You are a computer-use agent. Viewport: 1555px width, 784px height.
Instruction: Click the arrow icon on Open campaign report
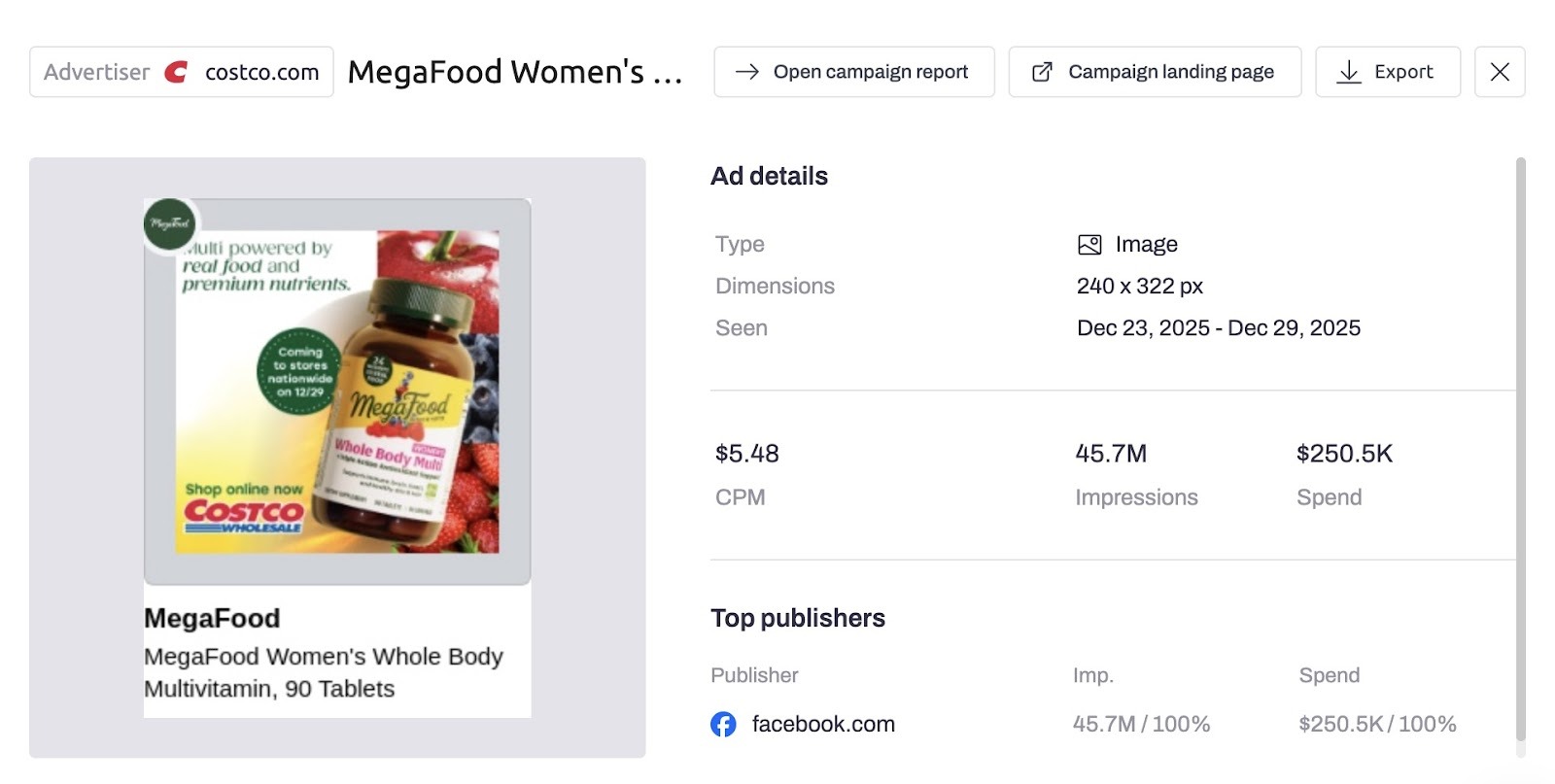click(x=747, y=71)
